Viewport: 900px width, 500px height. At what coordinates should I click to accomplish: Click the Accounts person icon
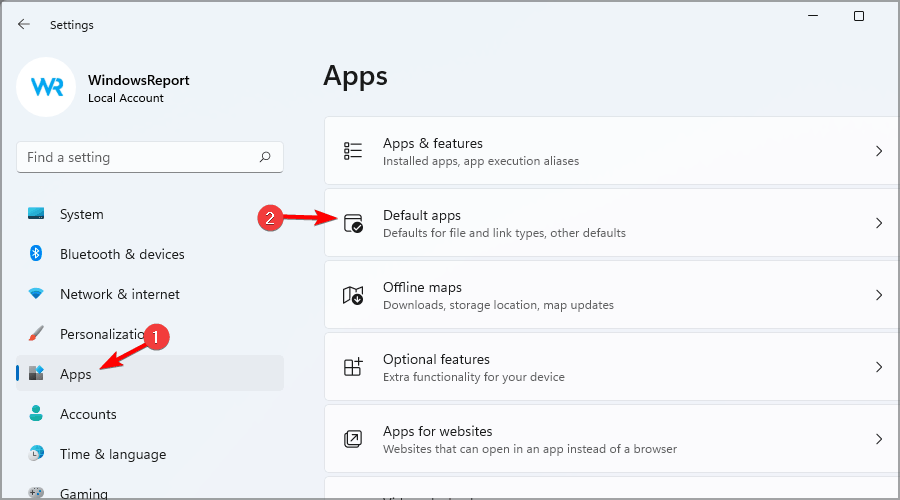(37, 414)
